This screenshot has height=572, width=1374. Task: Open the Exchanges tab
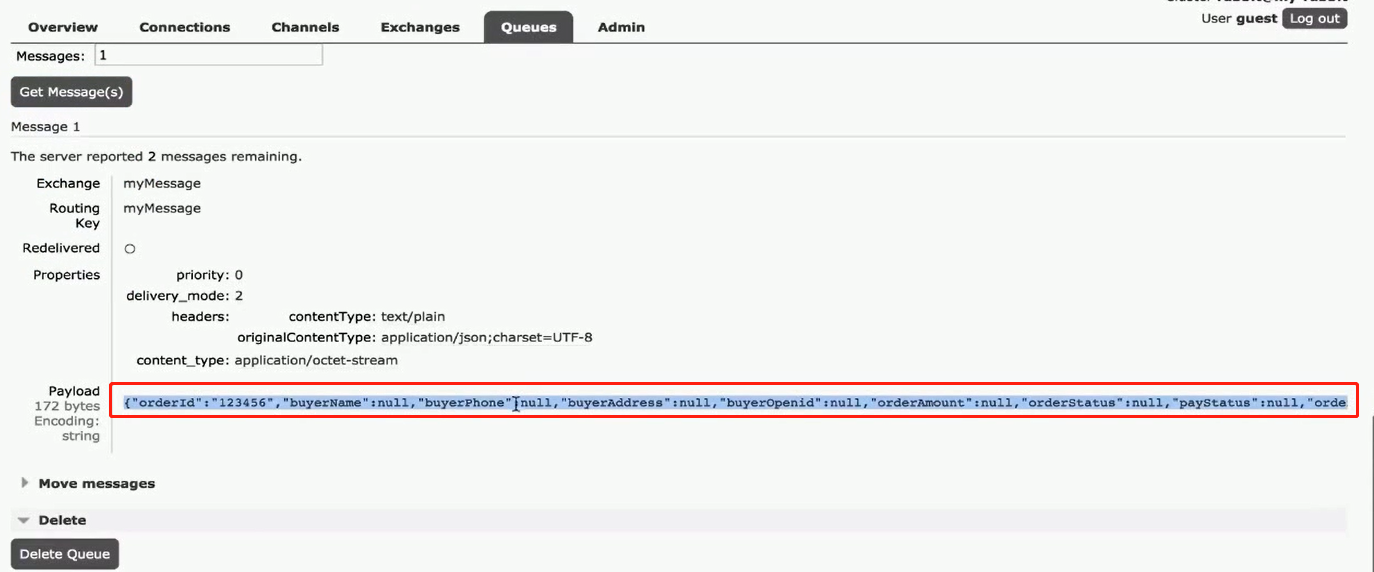click(x=420, y=27)
